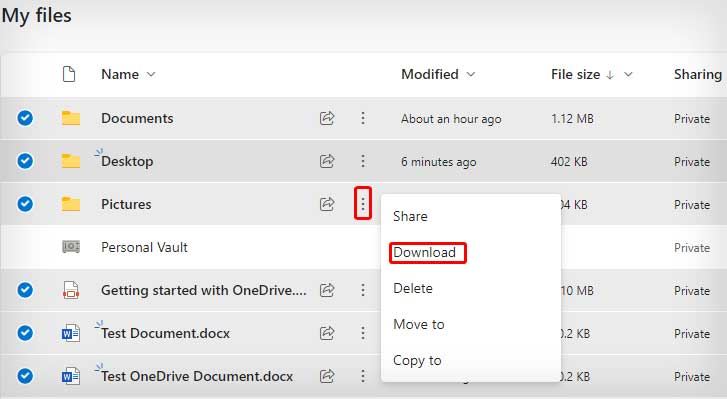
Task: Open the Desktop folder name link
Action: pos(127,161)
